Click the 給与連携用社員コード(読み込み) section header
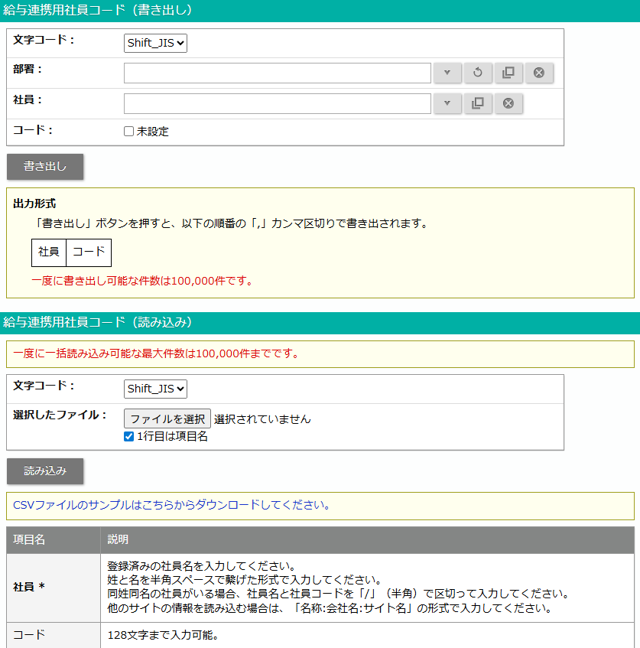The height and width of the screenshot is (648, 640). pyautogui.click(x=98, y=323)
